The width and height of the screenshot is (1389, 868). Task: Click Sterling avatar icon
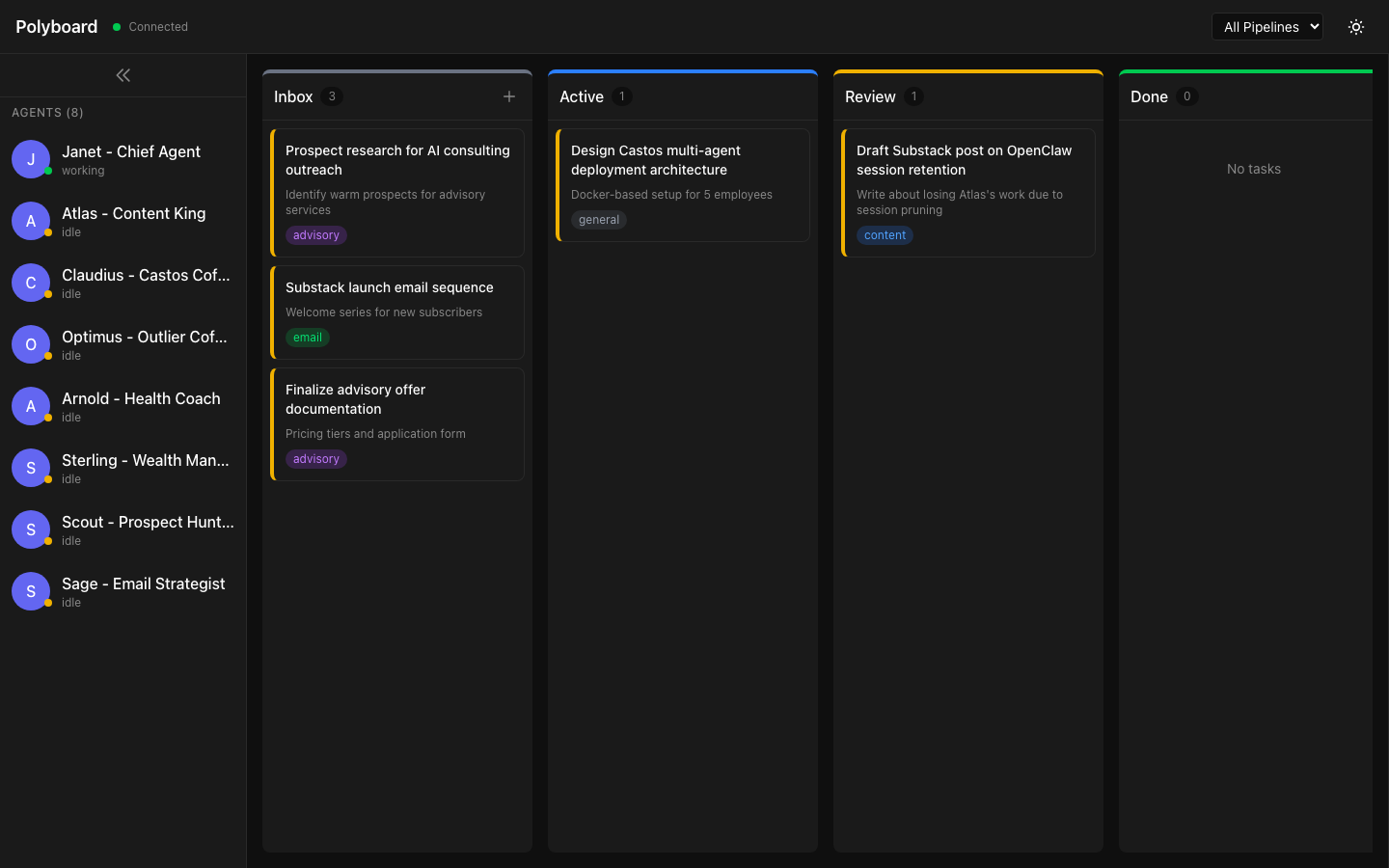31,468
